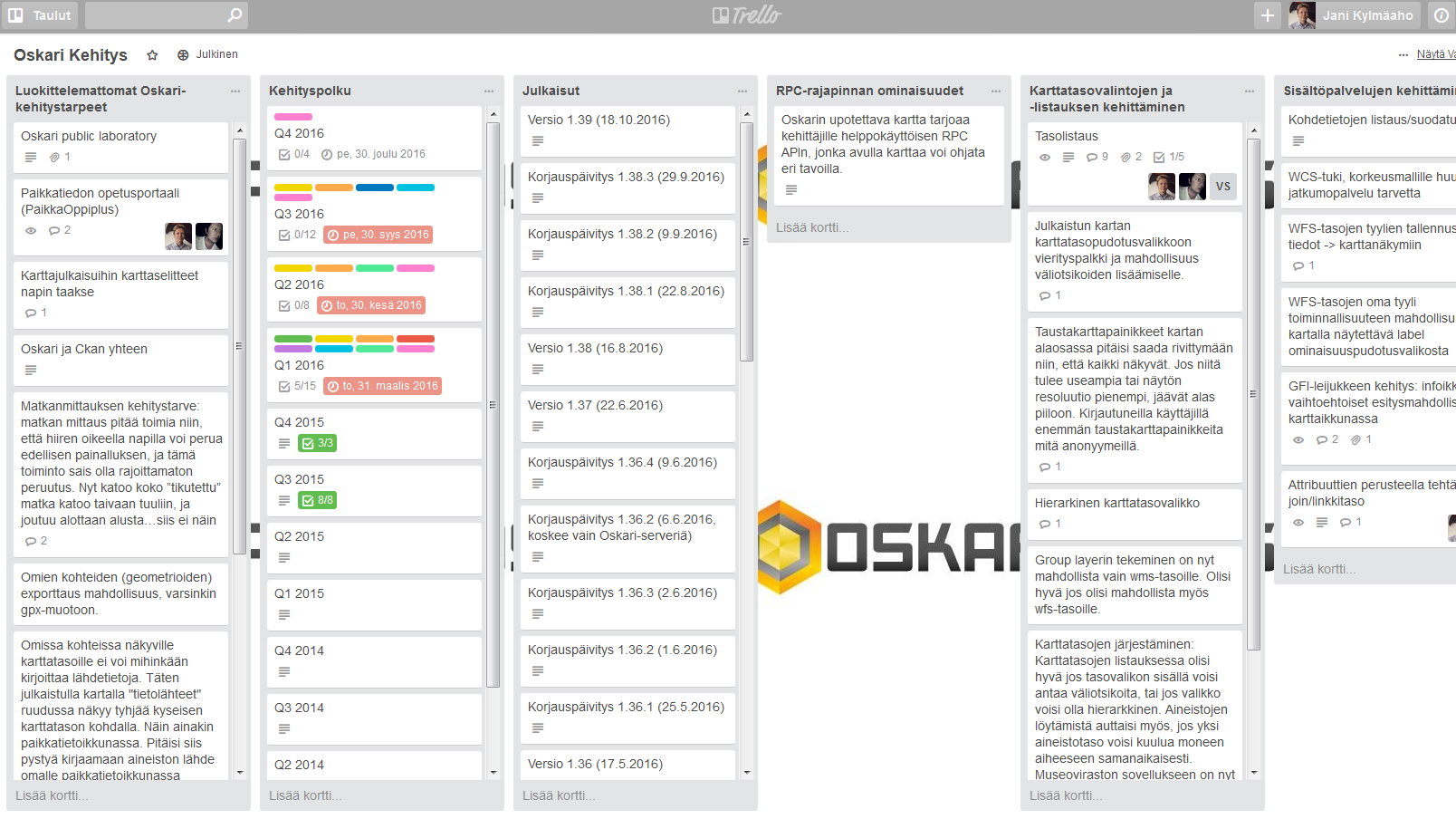Click description icon on Korjauspäivitys 1.38.3 card
This screenshot has height=819, width=1456.
coord(538,198)
